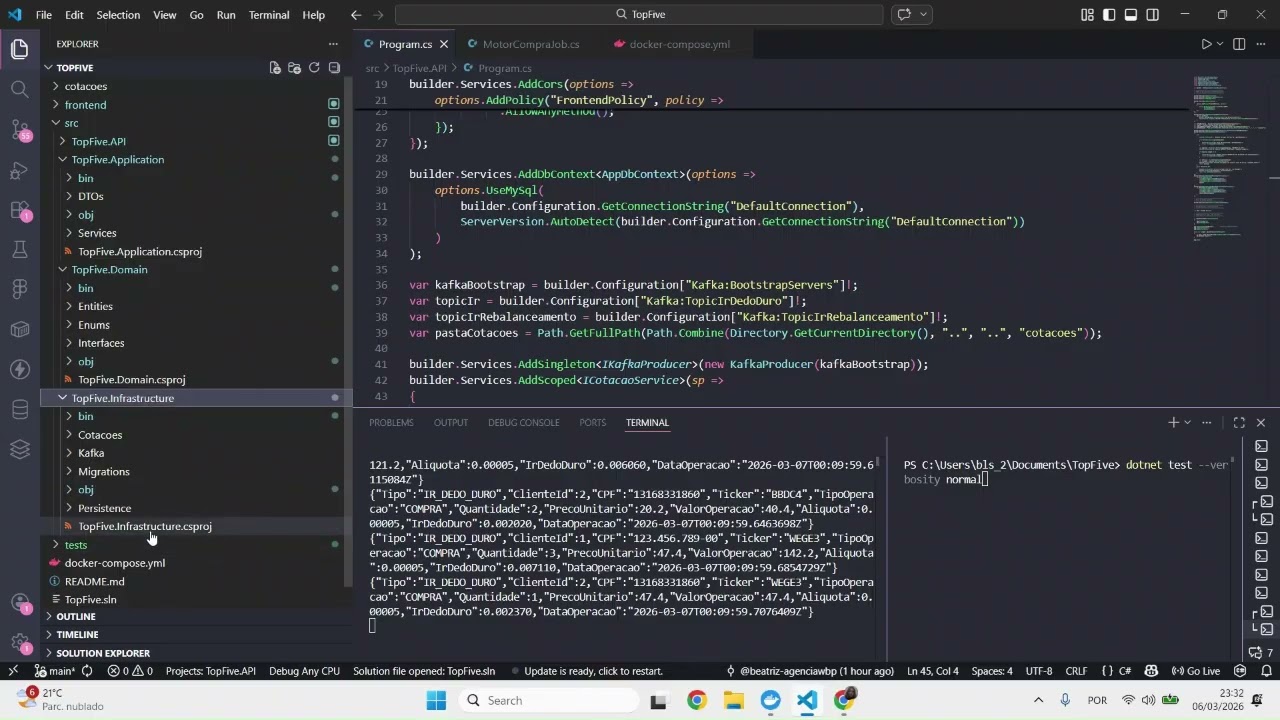Click New Folder icon in TOPFIVE header
Screen dimensions: 1280x720
(x=294, y=68)
